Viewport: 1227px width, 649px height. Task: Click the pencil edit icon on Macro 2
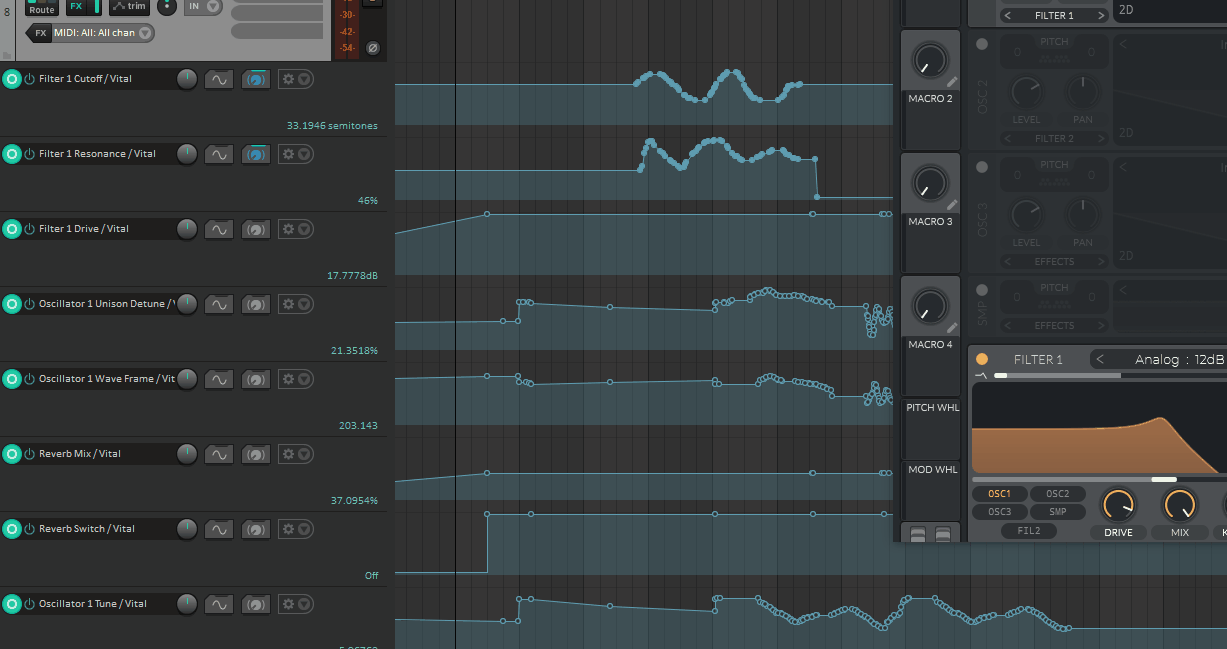[951, 82]
